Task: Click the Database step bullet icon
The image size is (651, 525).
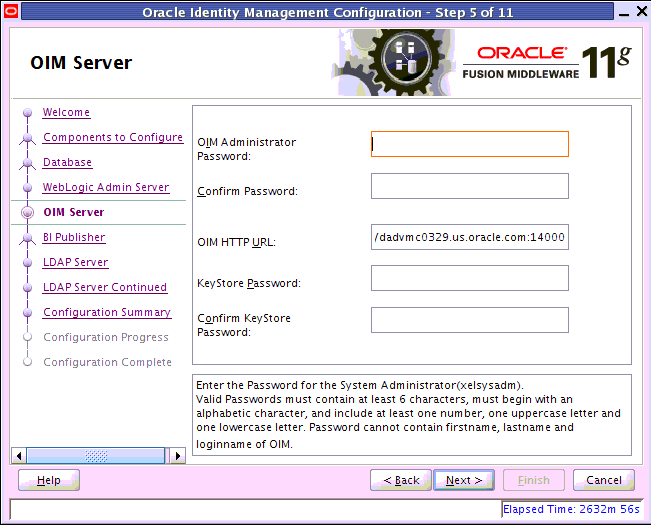Action: pos(27,163)
